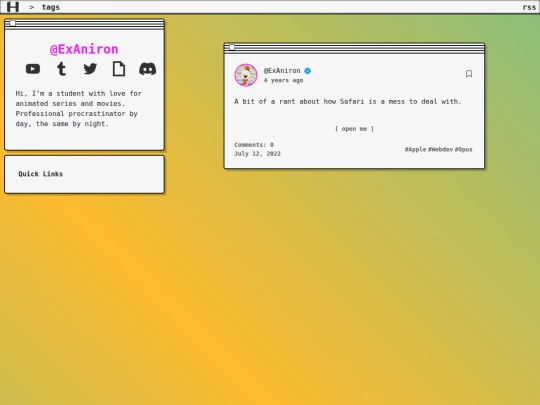Image resolution: width=540 pixels, height=405 pixels.
Task: Open the Discord icon in profile card
Action: coord(147,69)
